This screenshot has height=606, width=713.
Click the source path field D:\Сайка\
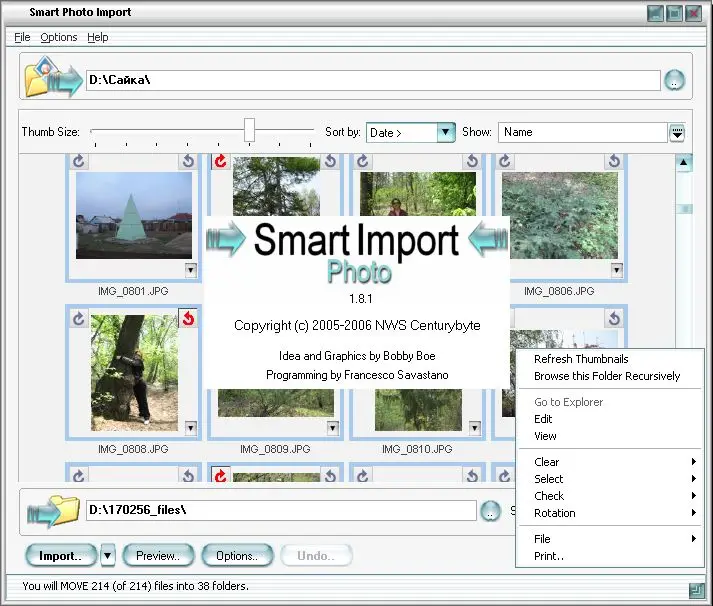point(373,80)
